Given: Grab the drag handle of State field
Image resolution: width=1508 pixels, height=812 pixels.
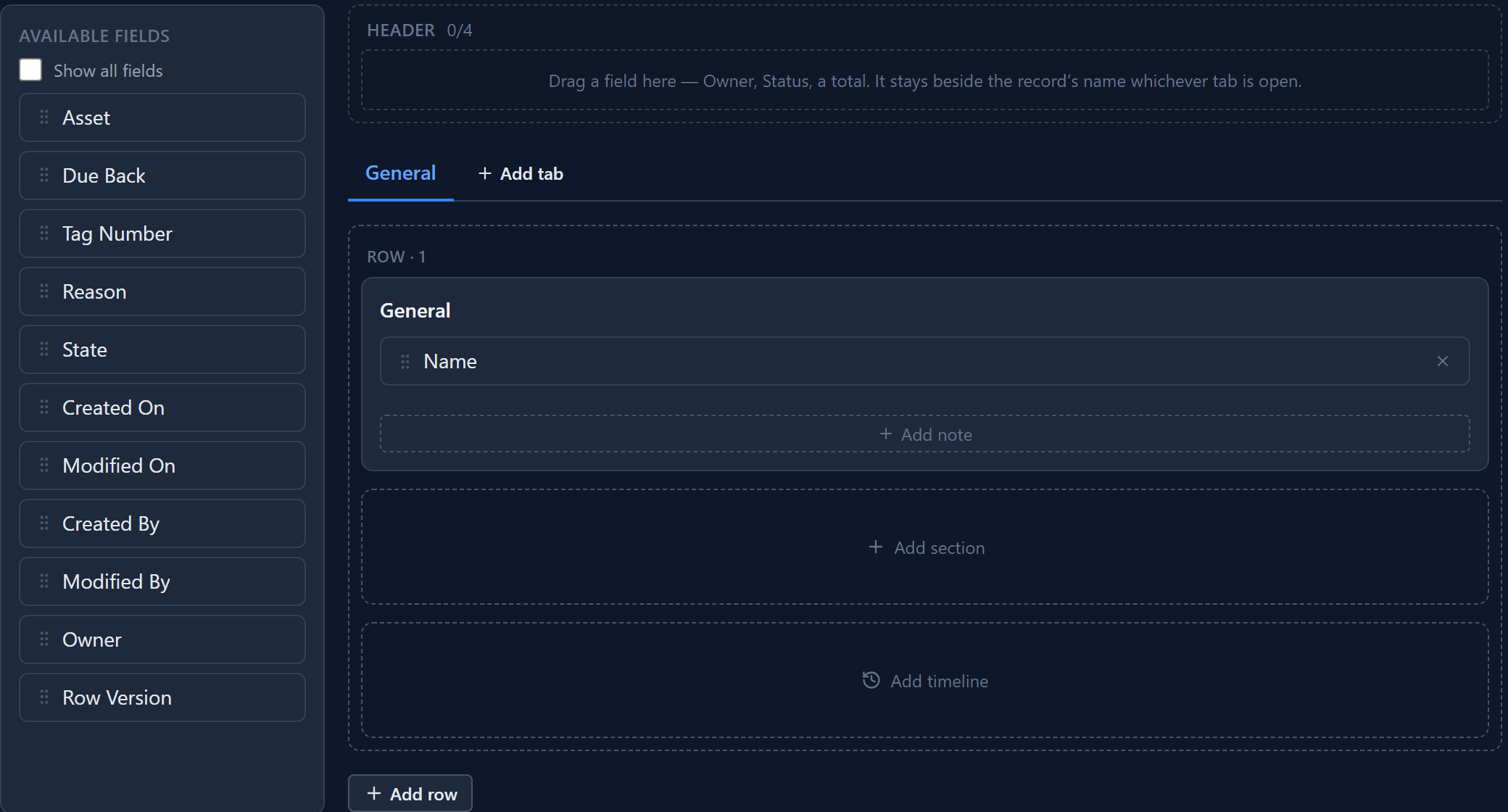Looking at the screenshot, I should click(x=44, y=349).
